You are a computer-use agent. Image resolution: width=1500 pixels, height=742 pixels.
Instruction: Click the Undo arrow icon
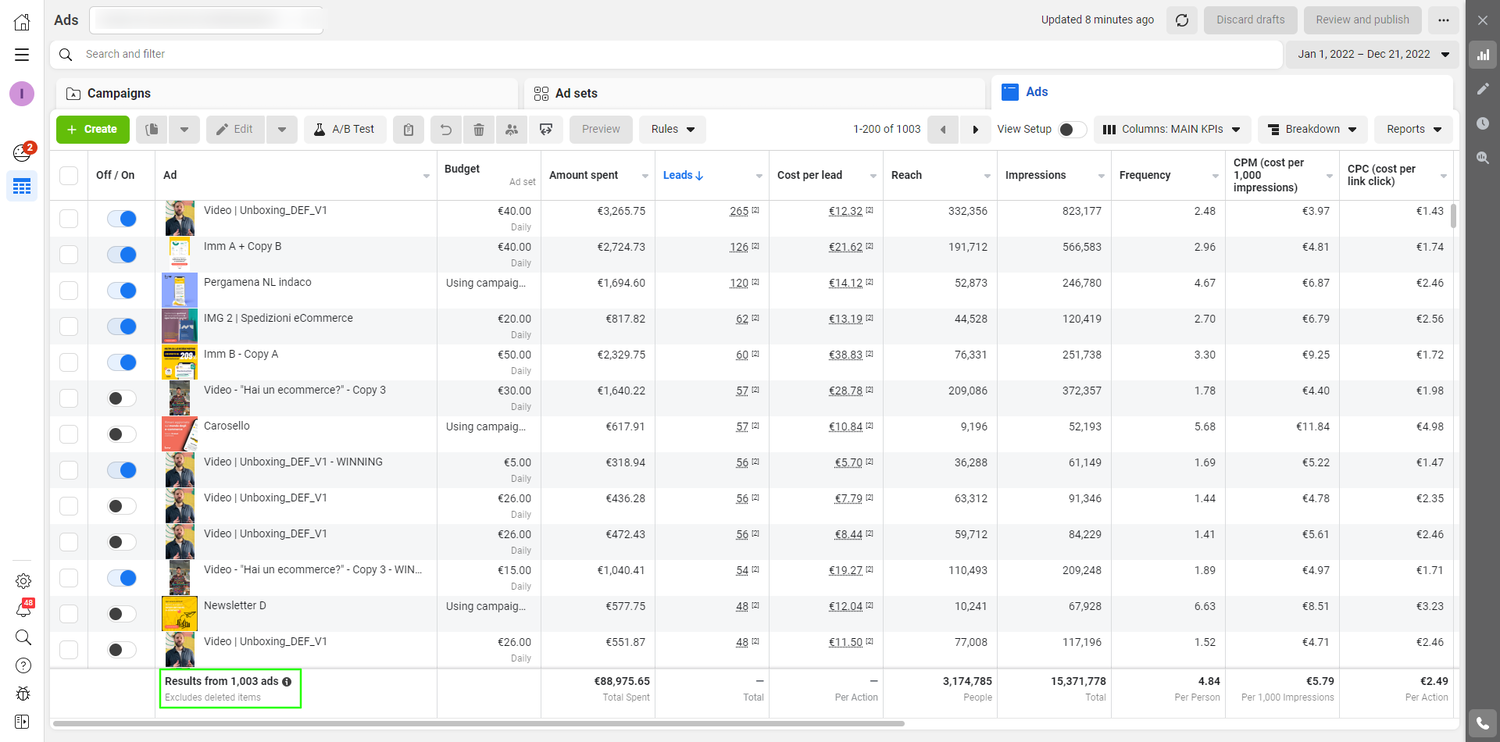pos(446,129)
